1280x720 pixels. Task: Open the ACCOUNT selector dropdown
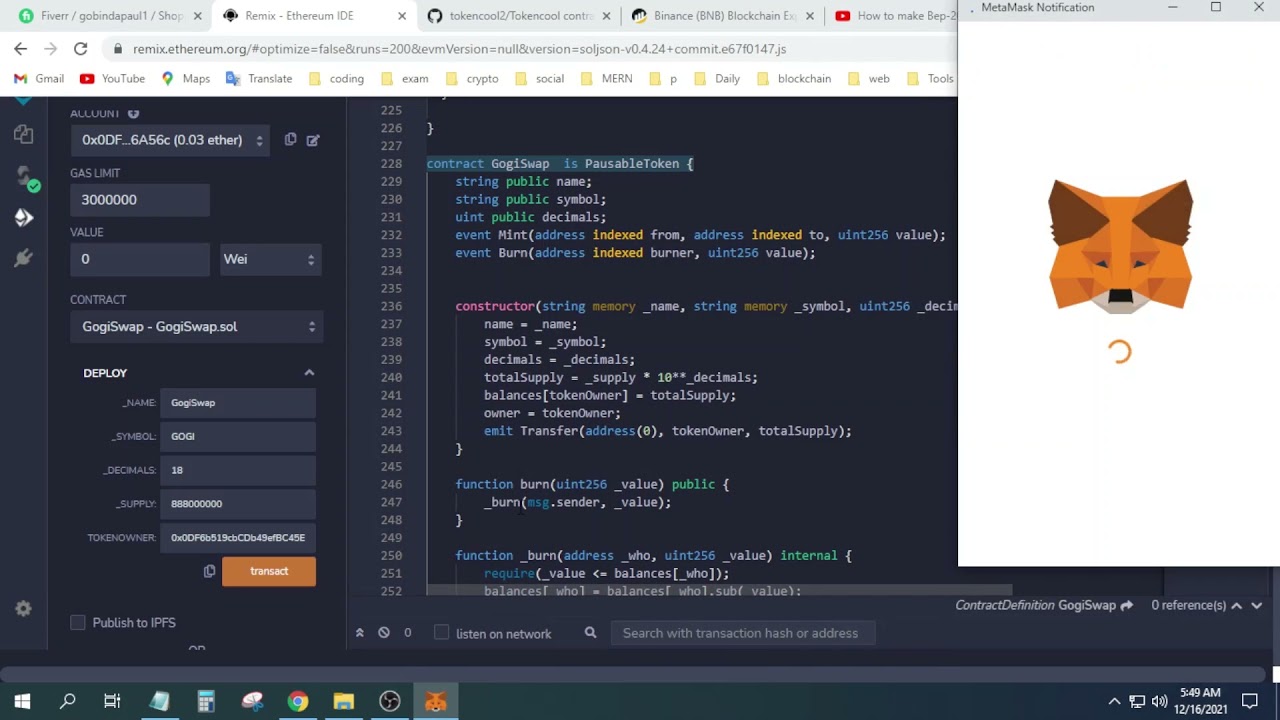click(170, 140)
